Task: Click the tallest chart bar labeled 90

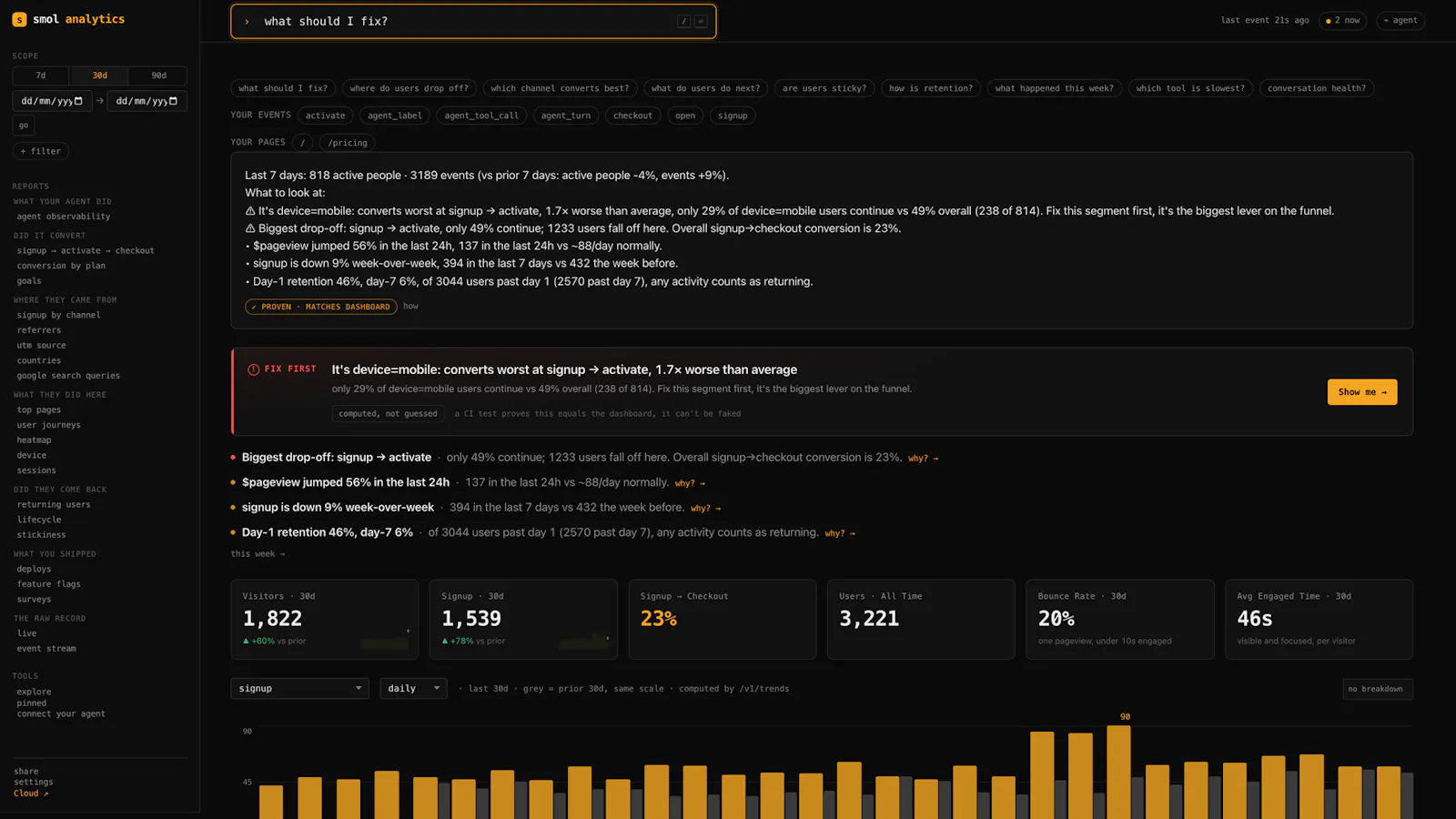Action: click(x=1118, y=772)
